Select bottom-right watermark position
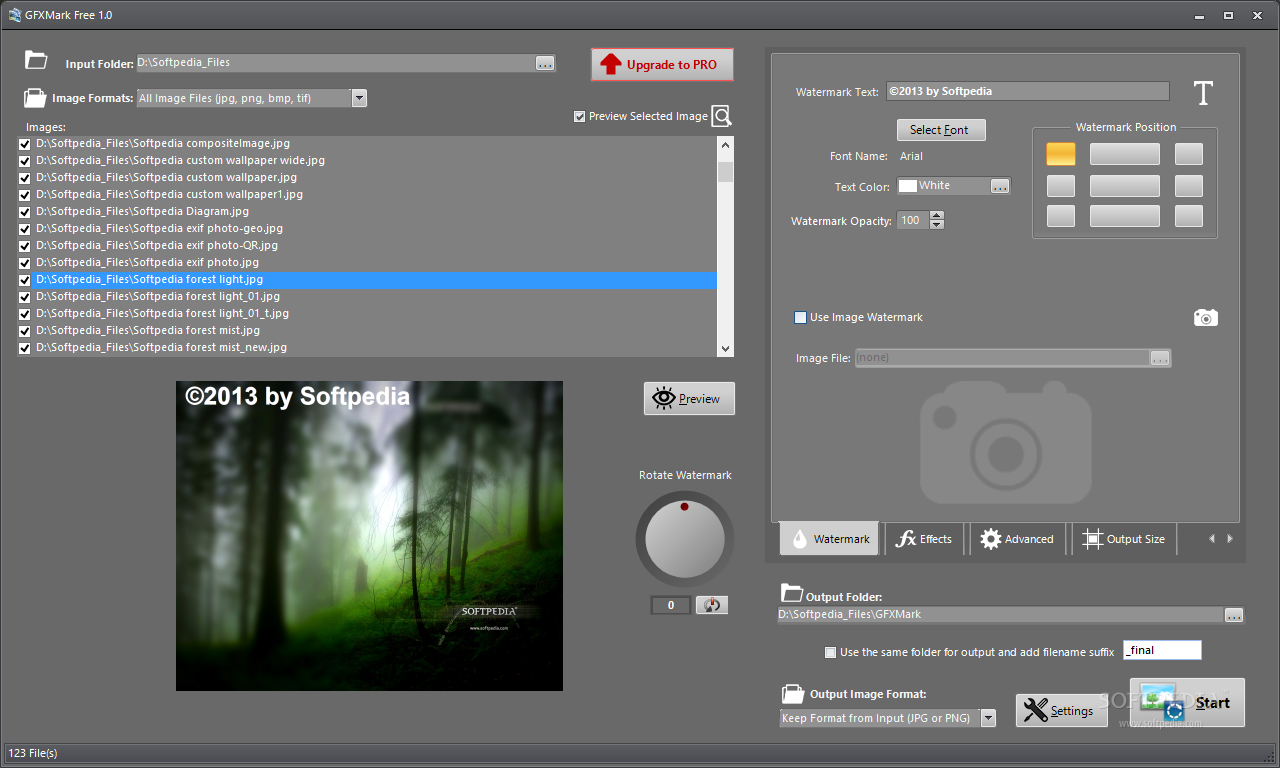 tap(1189, 216)
